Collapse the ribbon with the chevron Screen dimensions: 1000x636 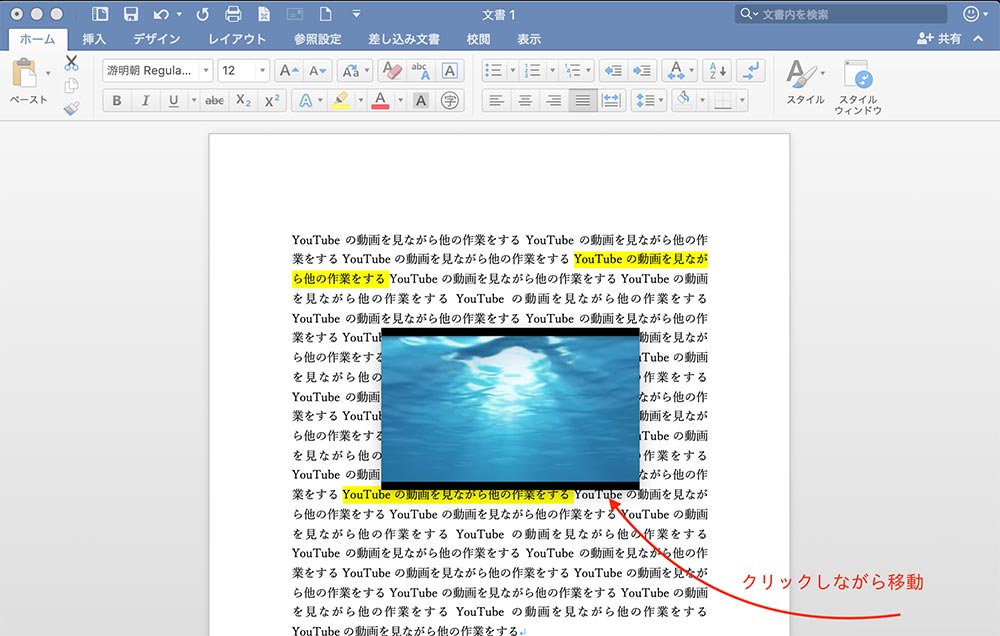pyautogui.click(x=978, y=39)
